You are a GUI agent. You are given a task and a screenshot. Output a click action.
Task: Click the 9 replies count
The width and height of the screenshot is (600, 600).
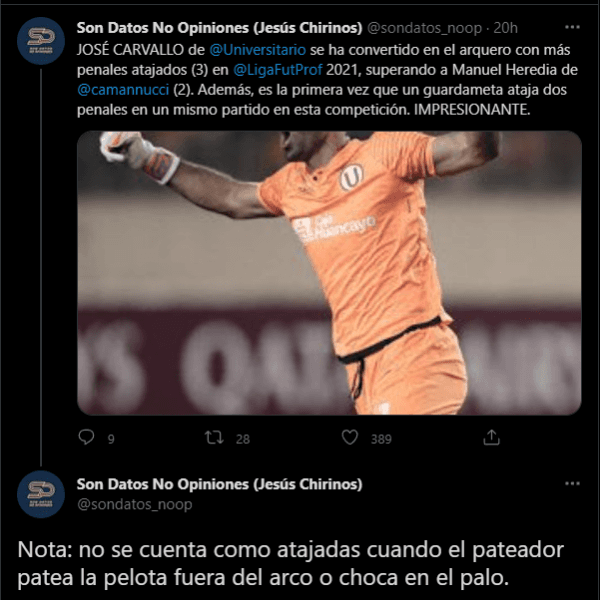pos(111,439)
